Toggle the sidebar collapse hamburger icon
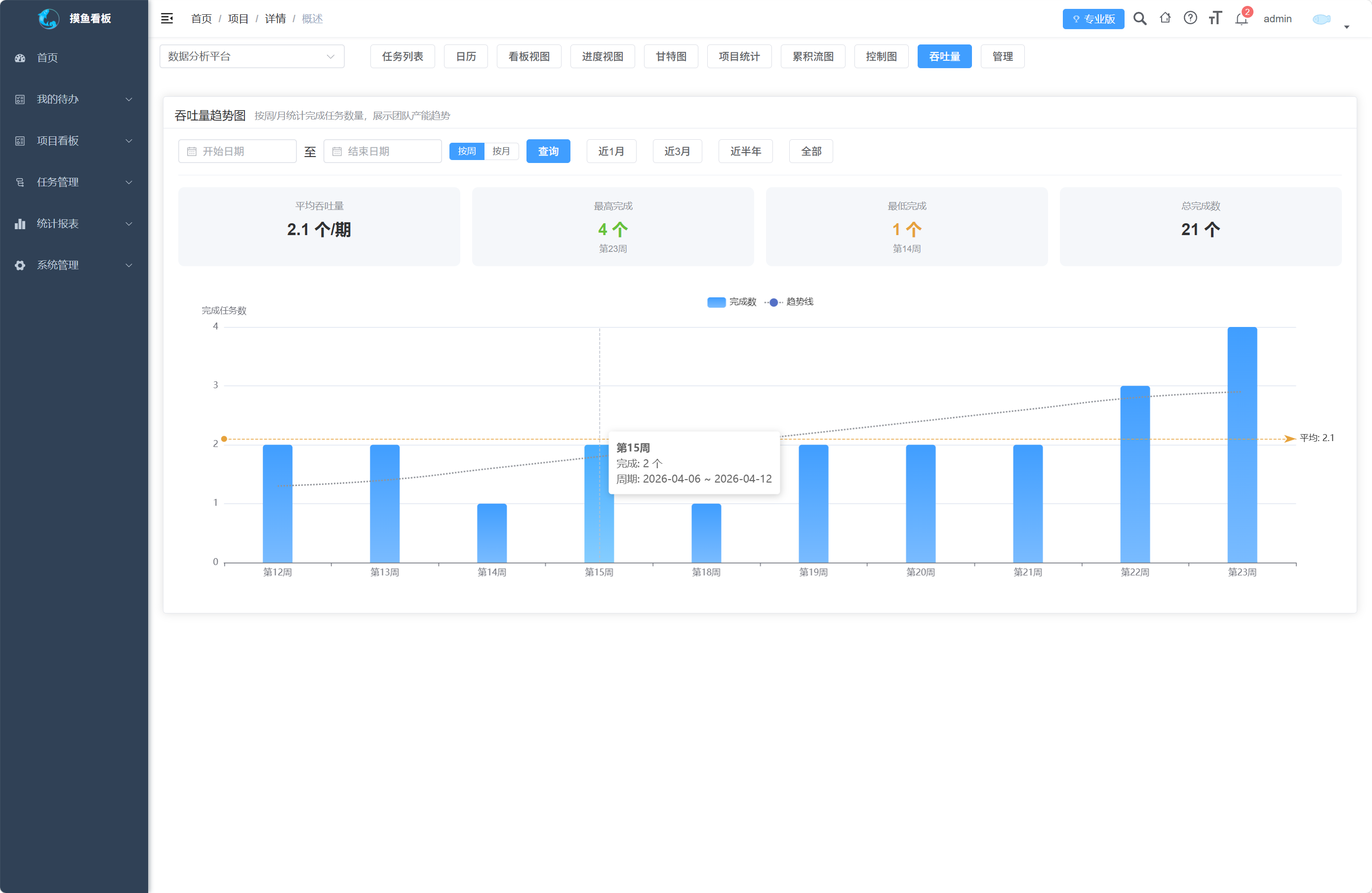1372x893 pixels. coord(166,18)
